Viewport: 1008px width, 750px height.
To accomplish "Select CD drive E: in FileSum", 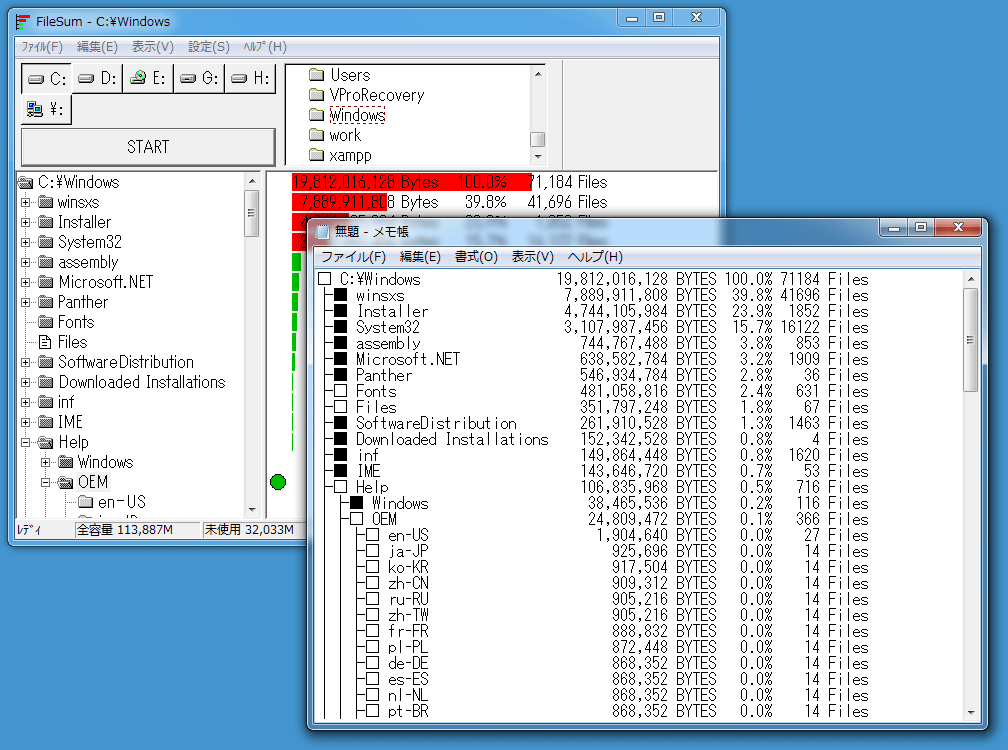I will coord(148,79).
